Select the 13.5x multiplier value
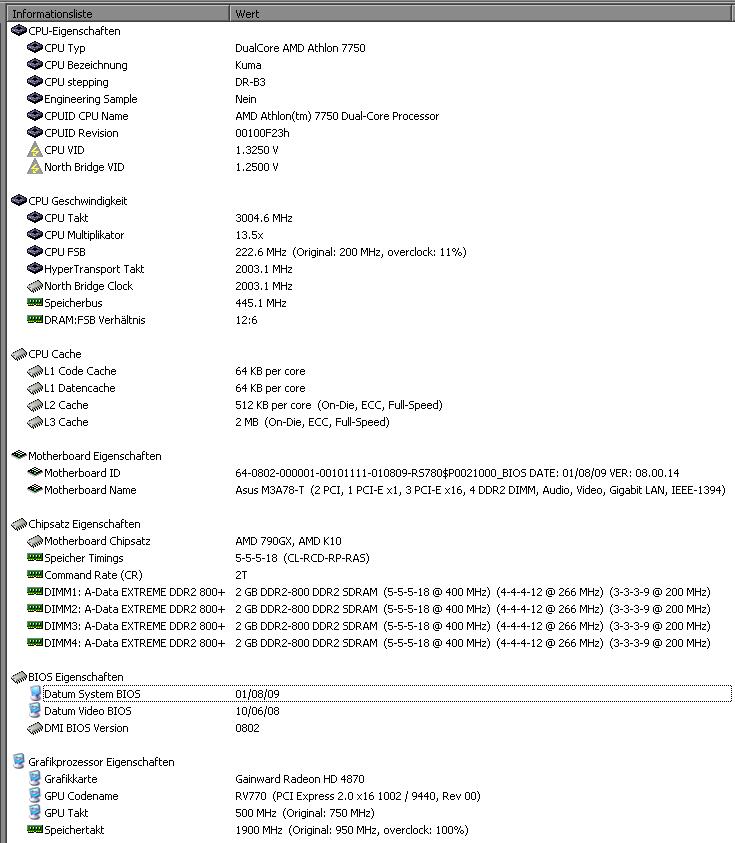The width and height of the screenshot is (735, 843). click(249, 235)
